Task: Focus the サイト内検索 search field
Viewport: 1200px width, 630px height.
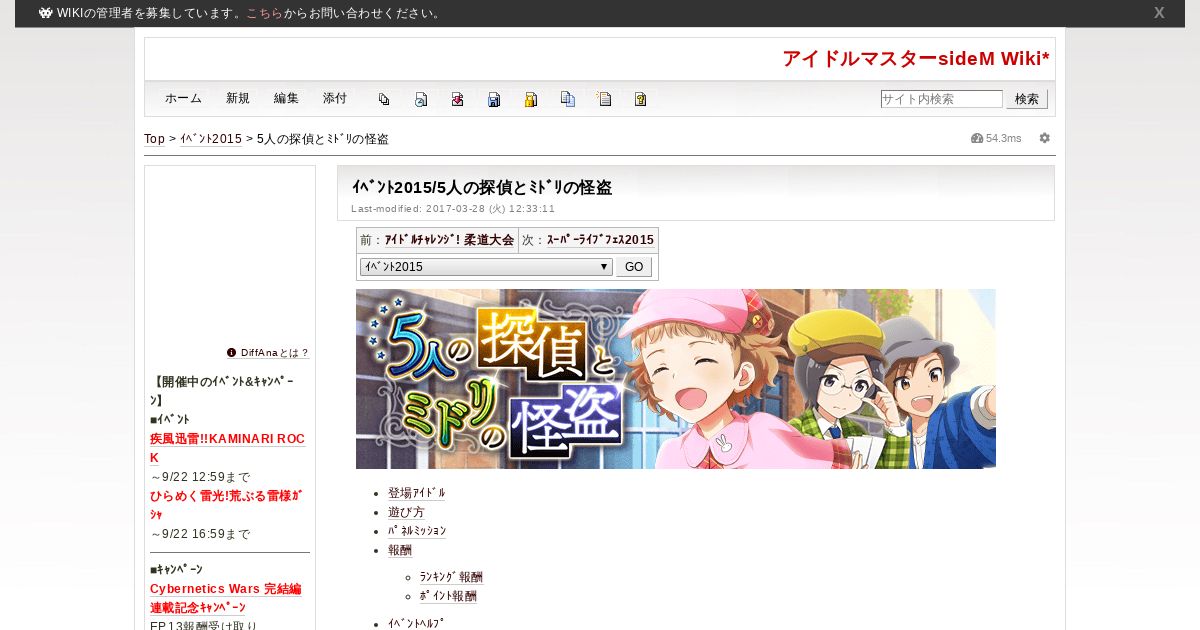Action: click(941, 99)
